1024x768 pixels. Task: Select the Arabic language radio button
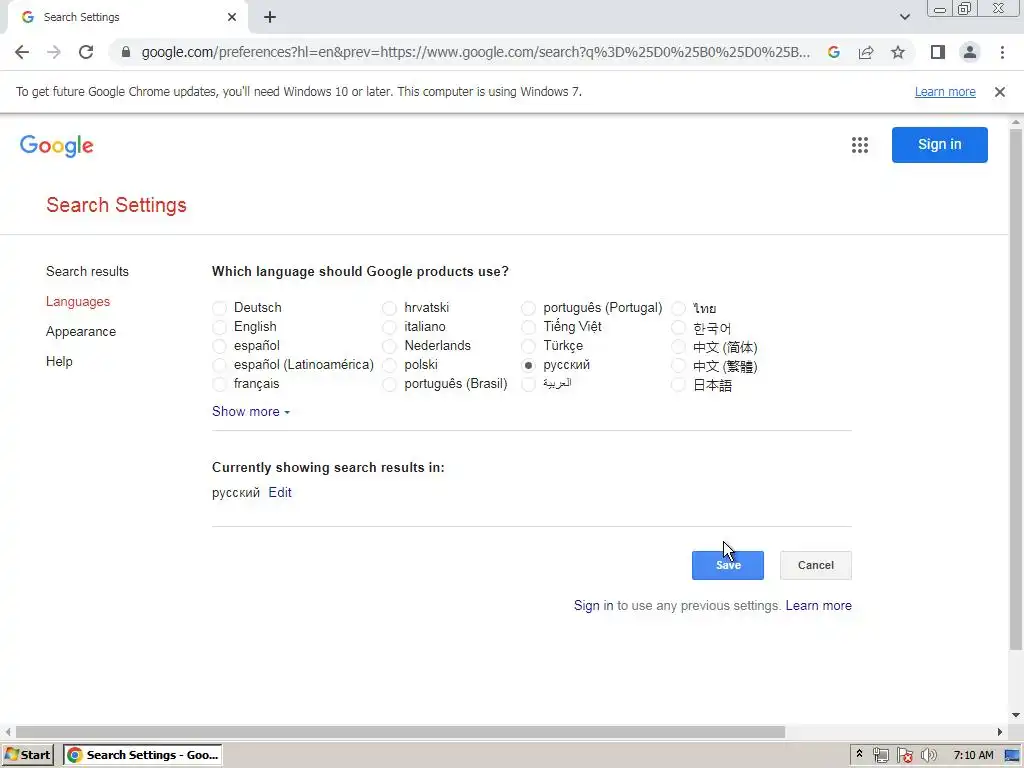528,384
